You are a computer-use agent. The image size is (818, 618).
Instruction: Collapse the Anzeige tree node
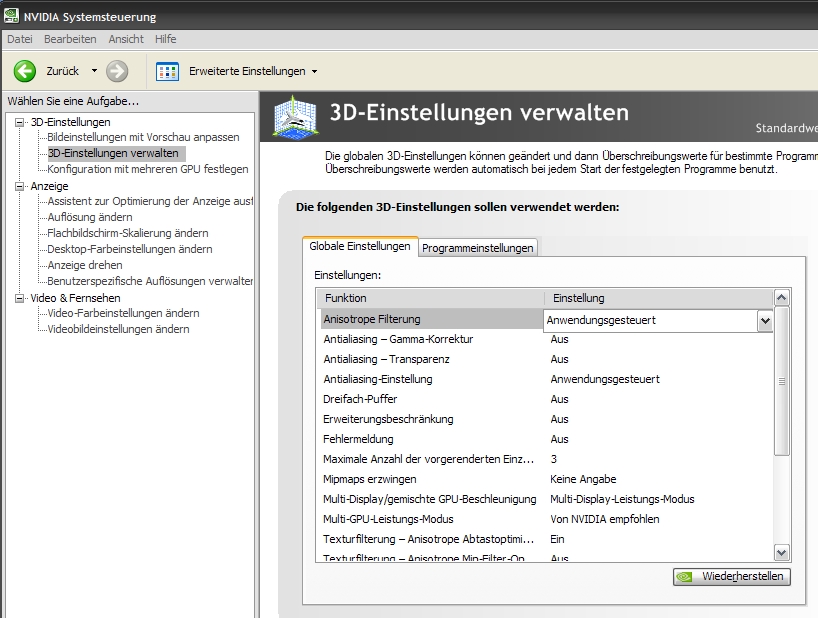pos(20,186)
